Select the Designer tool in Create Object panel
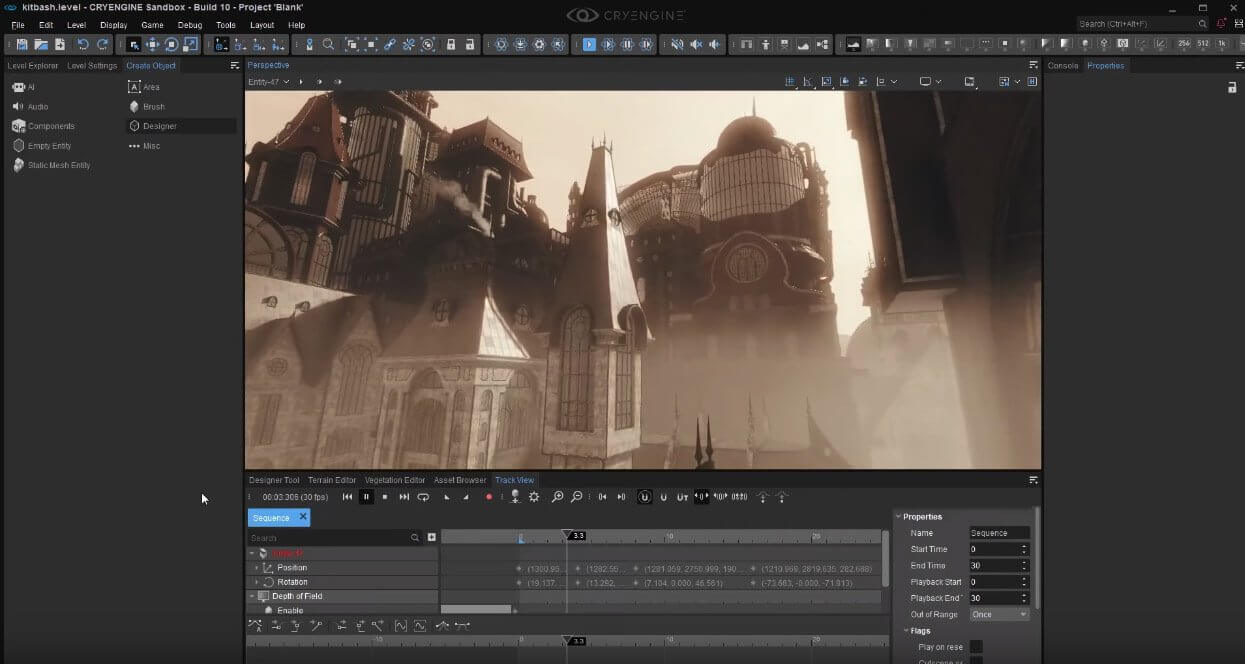Image resolution: width=1245 pixels, height=664 pixels. point(162,125)
